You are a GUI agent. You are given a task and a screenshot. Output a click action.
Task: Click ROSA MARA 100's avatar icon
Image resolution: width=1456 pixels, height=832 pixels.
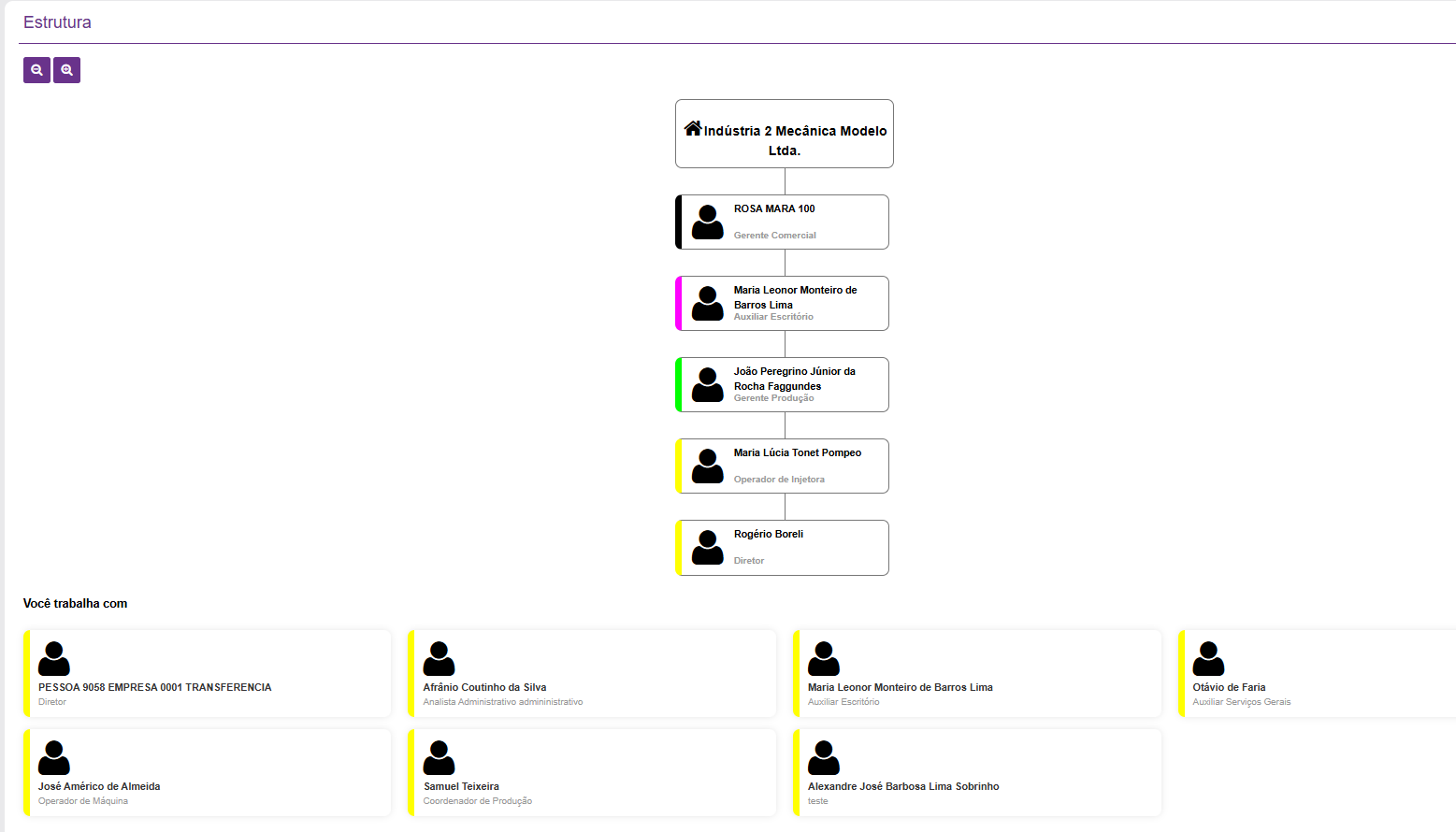click(708, 222)
